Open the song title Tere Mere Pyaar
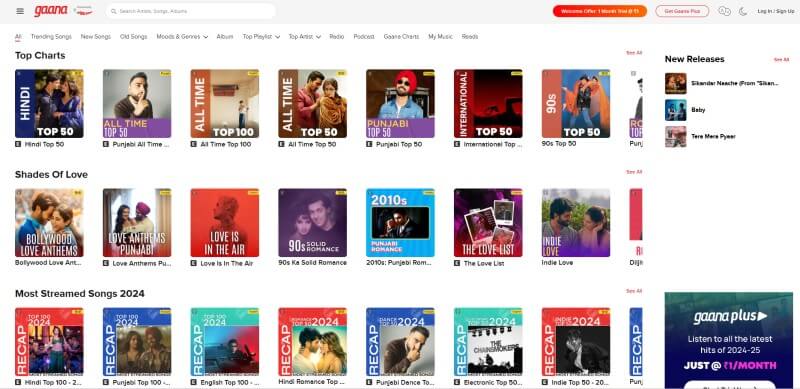Image resolution: width=800 pixels, height=389 pixels. (x=713, y=137)
